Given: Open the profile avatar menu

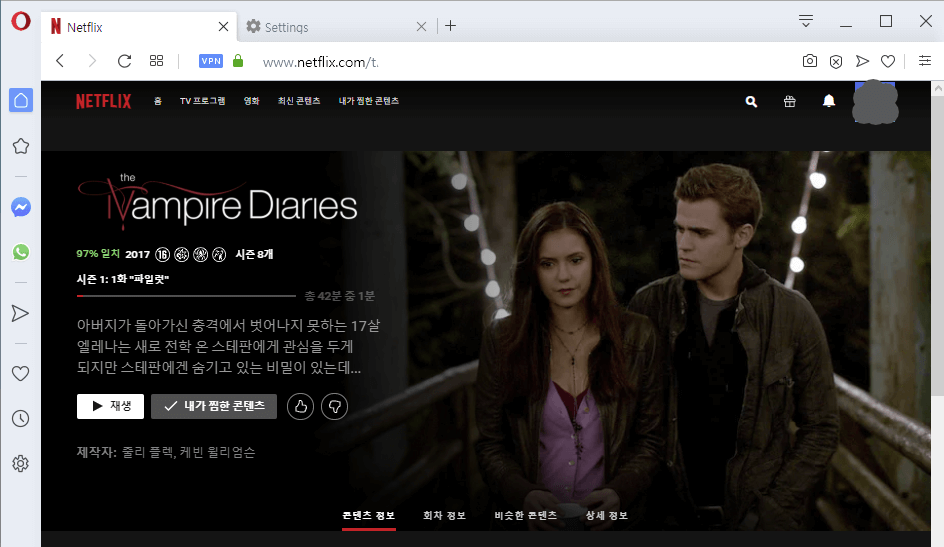Looking at the screenshot, I should coord(875,102).
